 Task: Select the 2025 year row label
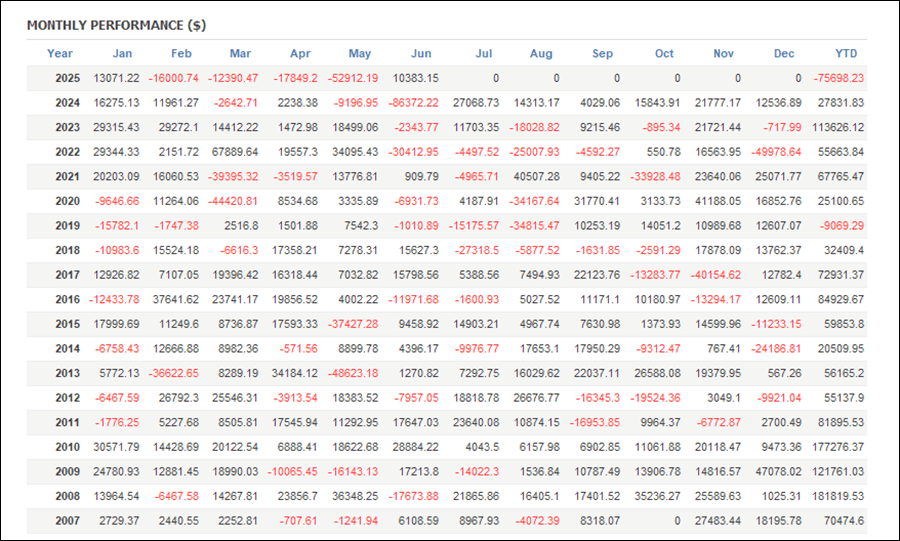click(68, 78)
